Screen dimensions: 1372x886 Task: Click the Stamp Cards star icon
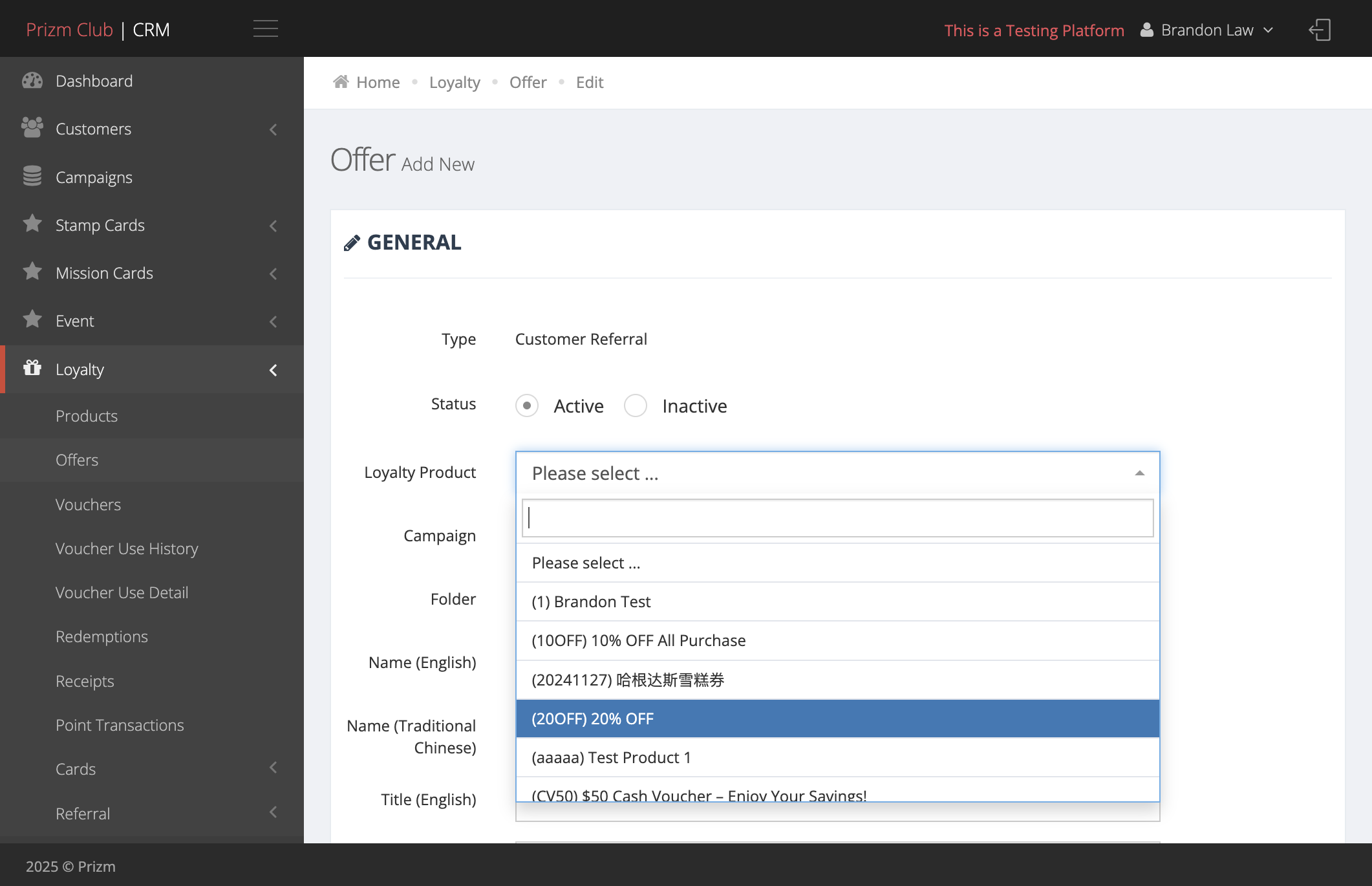(32, 223)
